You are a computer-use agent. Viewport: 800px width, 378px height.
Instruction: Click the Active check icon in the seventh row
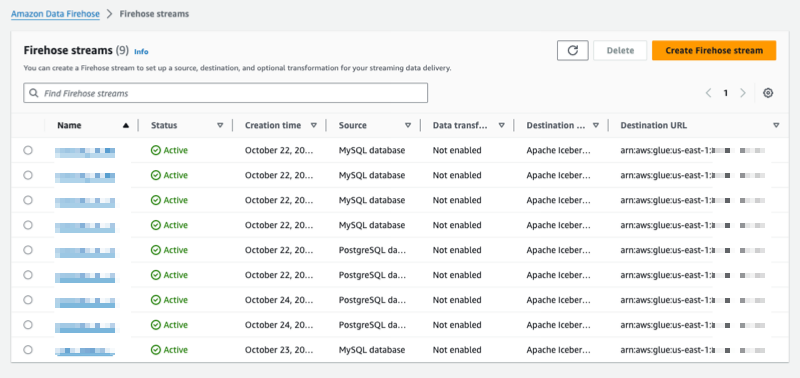click(156, 300)
